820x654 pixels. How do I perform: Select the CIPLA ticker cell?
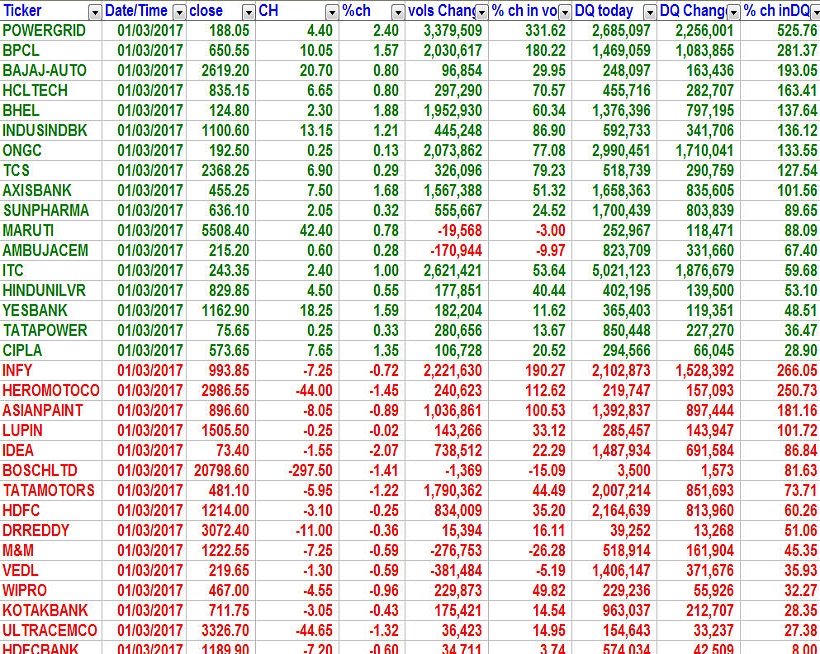point(51,351)
